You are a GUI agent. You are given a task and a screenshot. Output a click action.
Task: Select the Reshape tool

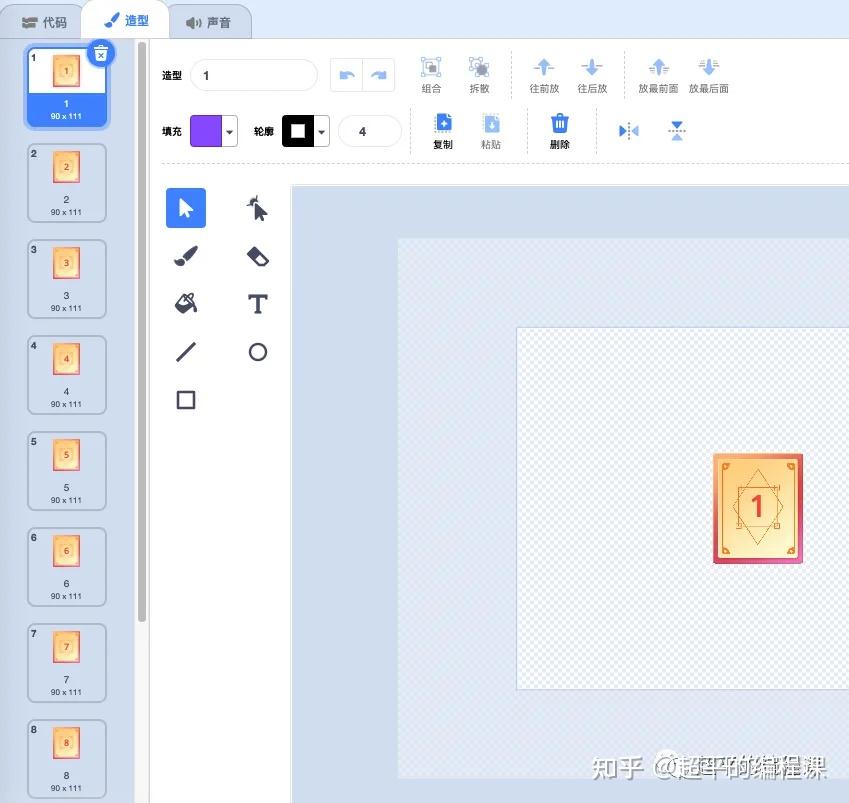coord(257,208)
